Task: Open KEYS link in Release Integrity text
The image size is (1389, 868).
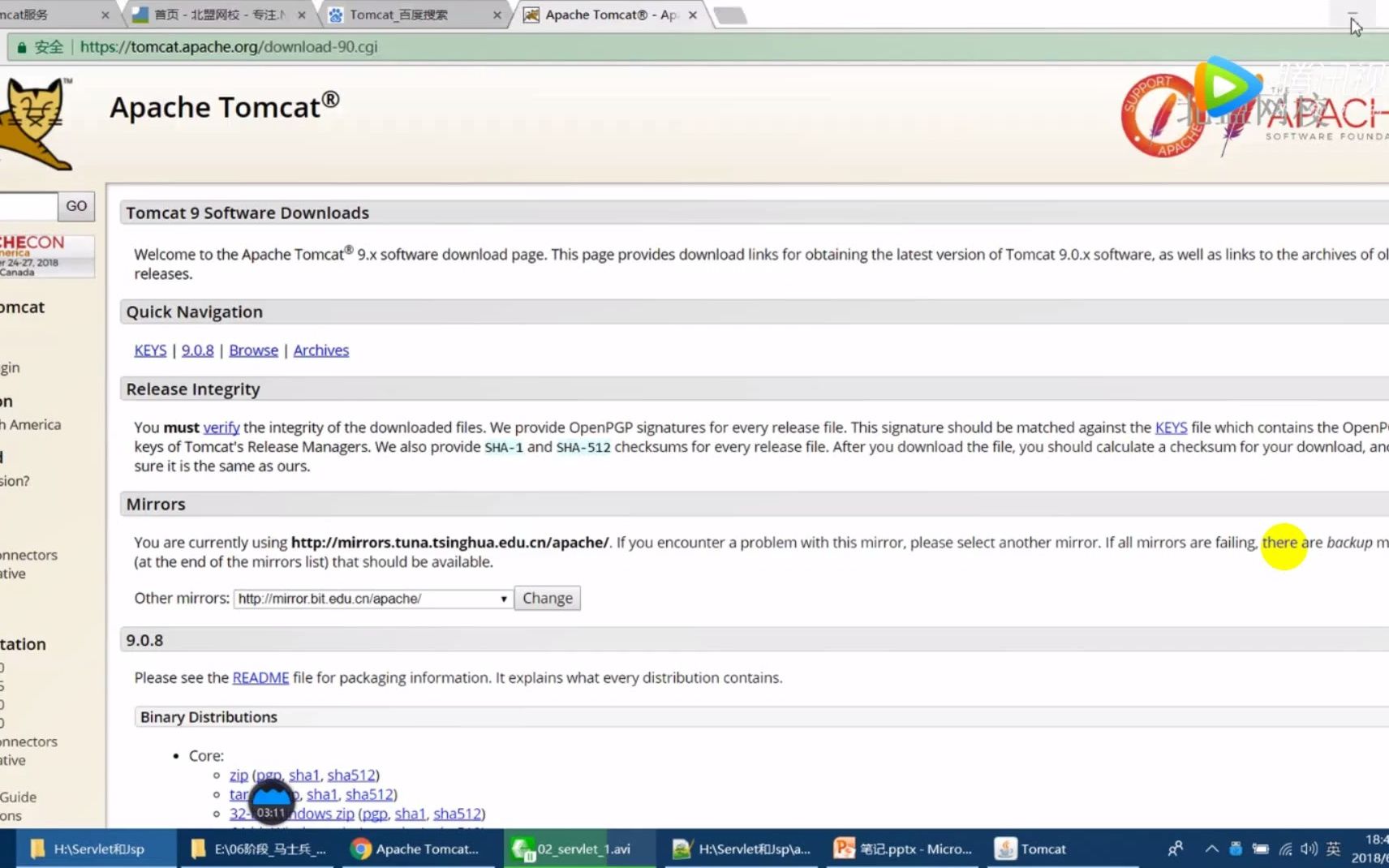Action: (1171, 428)
